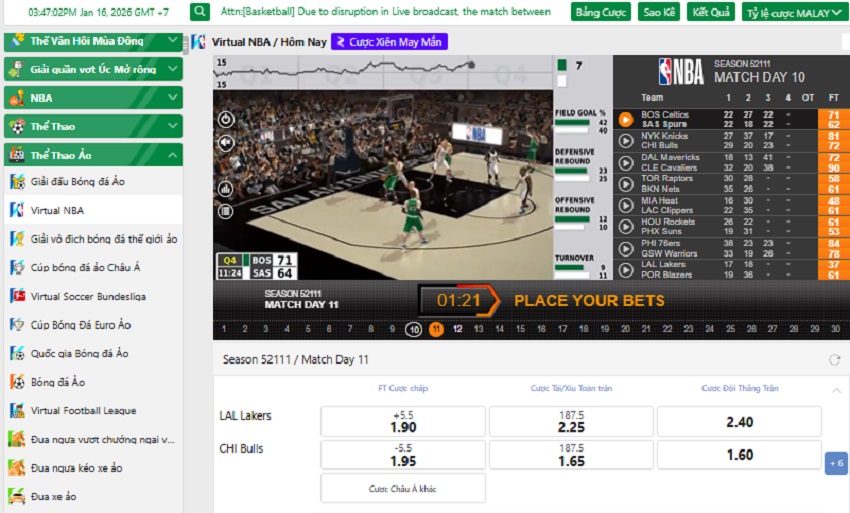The height and width of the screenshot is (513, 850).
Task: Open the list icon on the video
Action: (226, 211)
